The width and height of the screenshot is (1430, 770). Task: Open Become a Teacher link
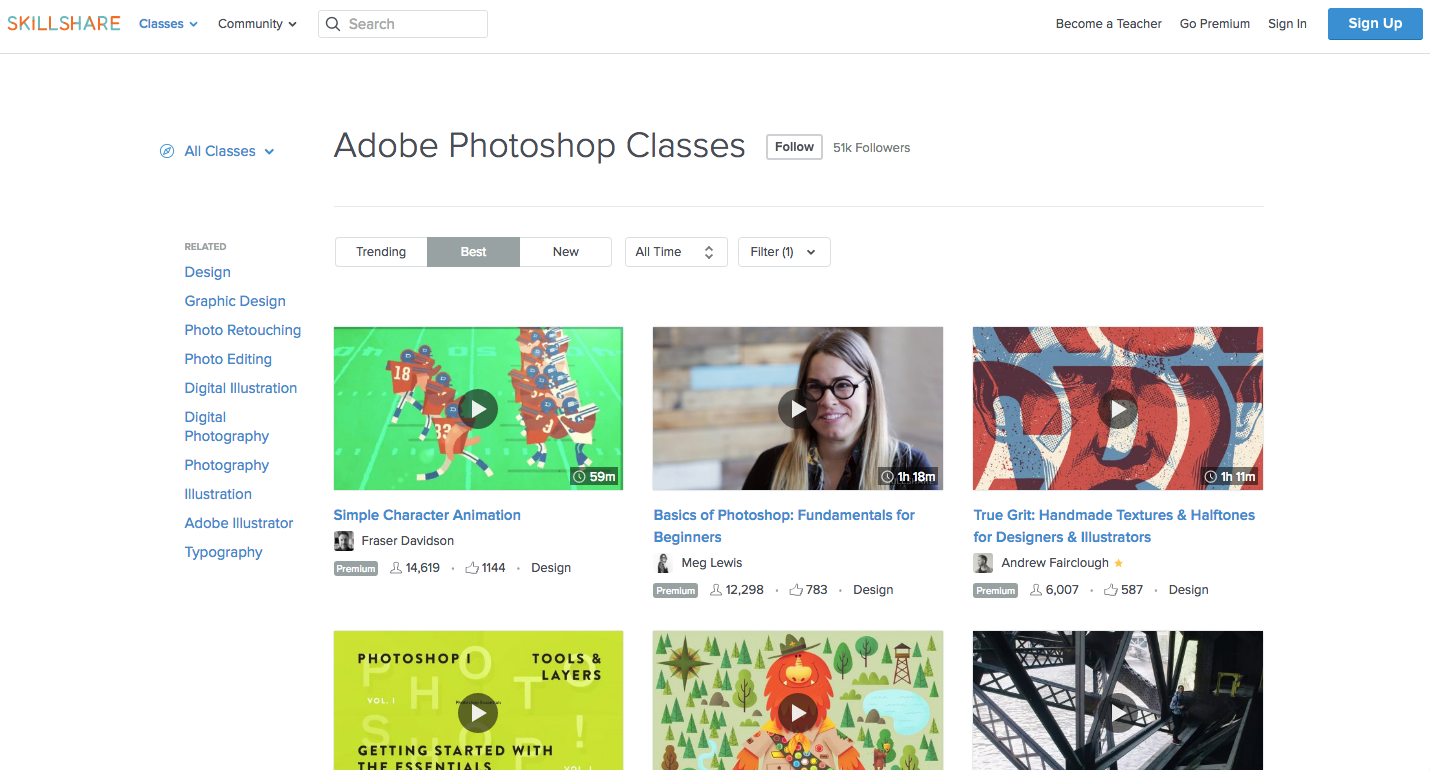[1109, 24]
